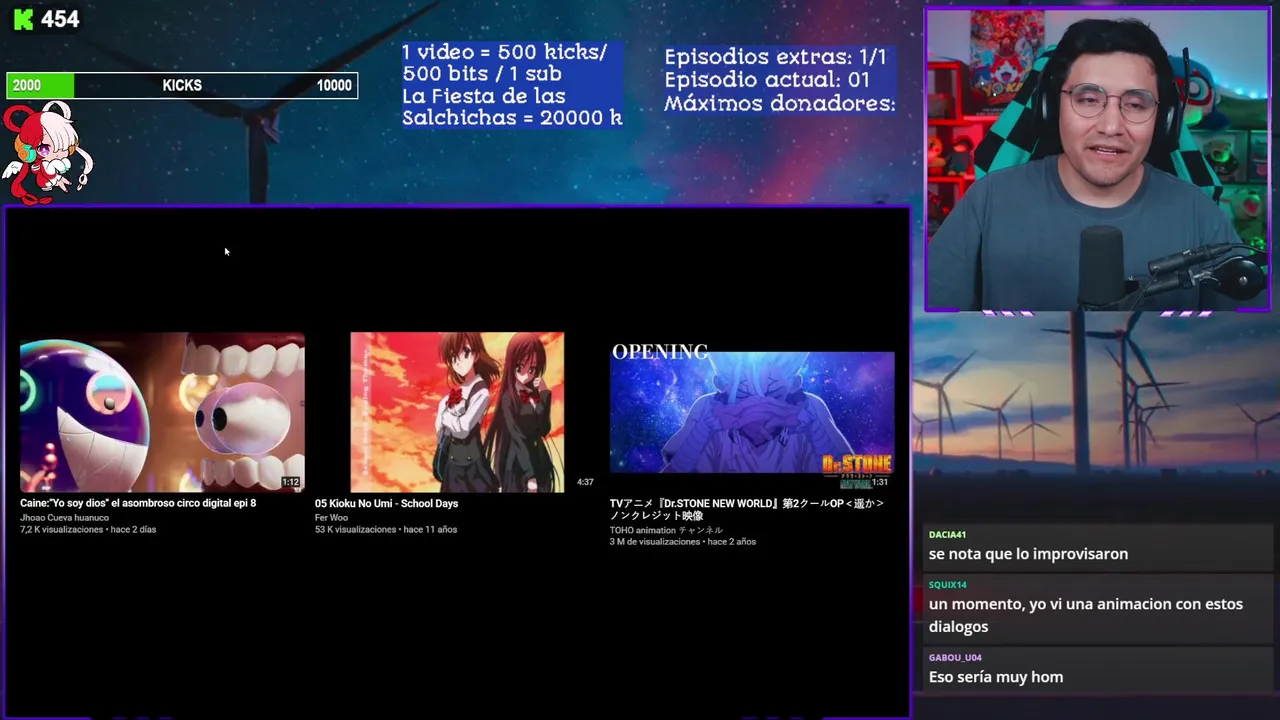Click chat username GABOU_U04
This screenshot has width=1280, height=720.
click(955, 657)
